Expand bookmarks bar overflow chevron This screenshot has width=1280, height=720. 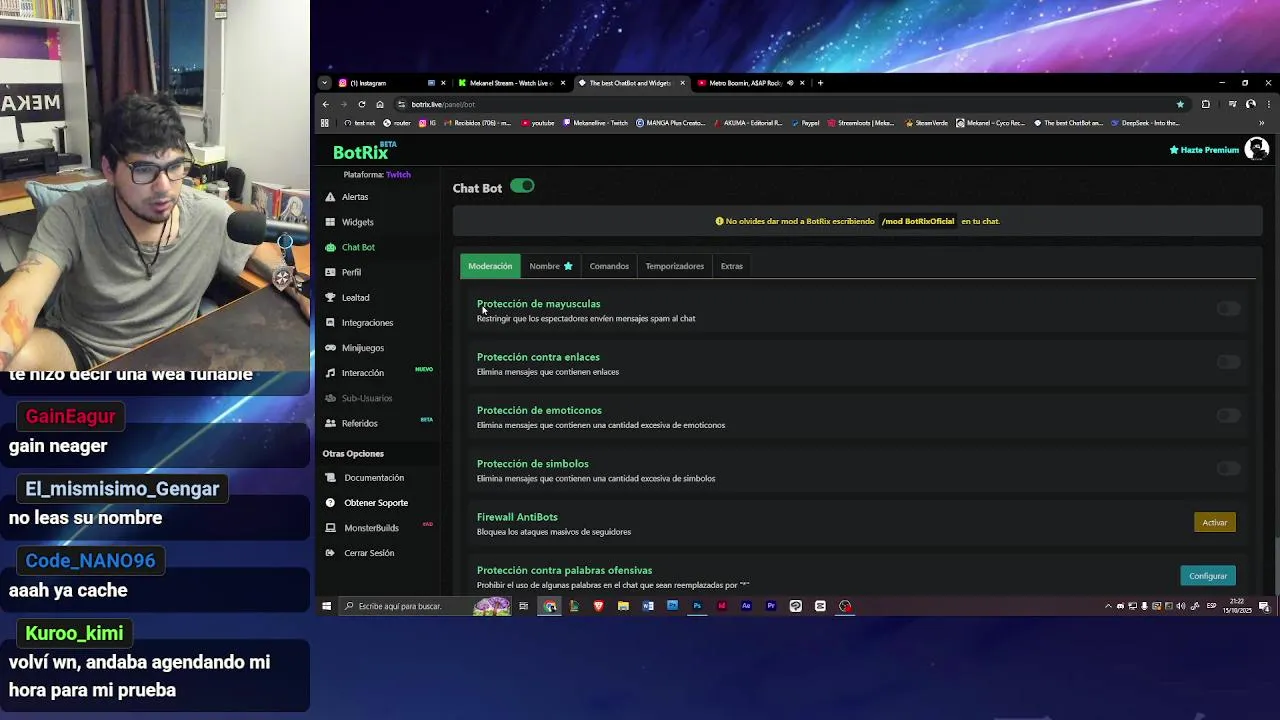click(1261, 123)
